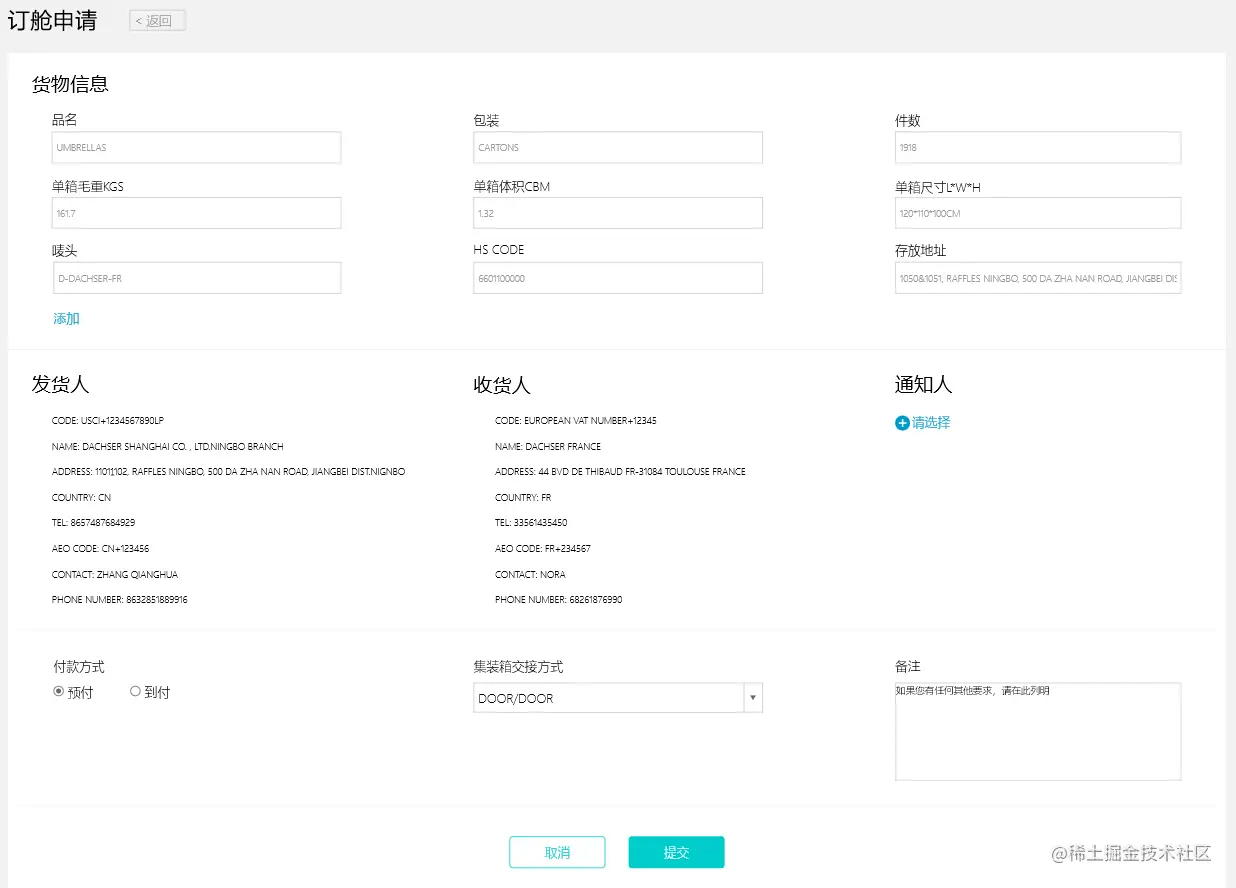1236x888 pixels.
Task: Click the 品名 field containing UMBRELLAS
Action: click(x=197, y=147)
